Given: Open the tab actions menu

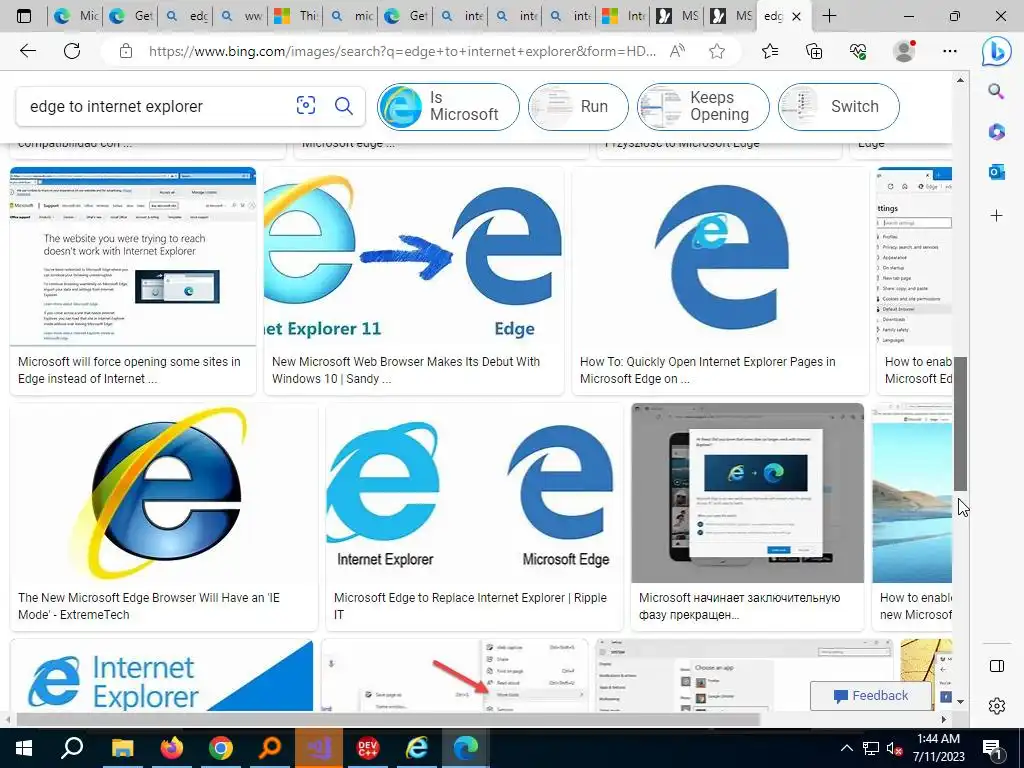Looking at the screenshot, I should click(x=24, y=16).
